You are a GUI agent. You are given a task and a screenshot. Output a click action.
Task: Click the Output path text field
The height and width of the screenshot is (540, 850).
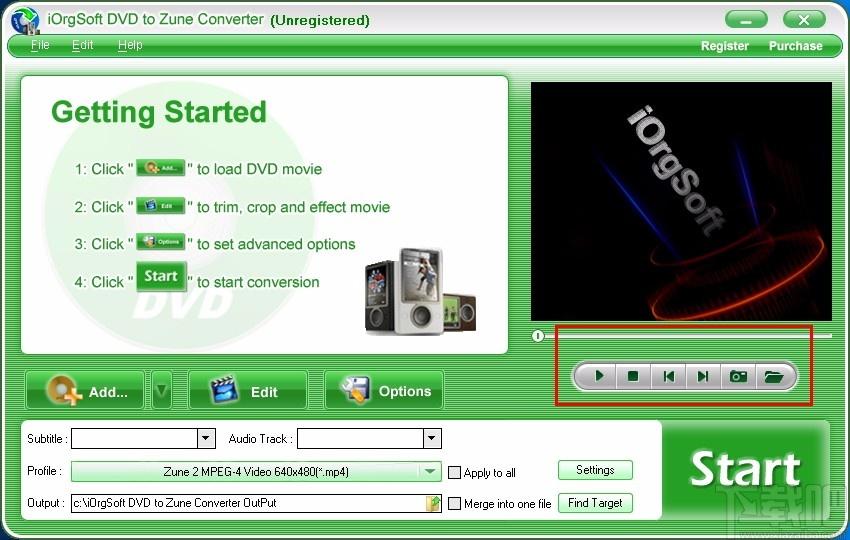248,503
